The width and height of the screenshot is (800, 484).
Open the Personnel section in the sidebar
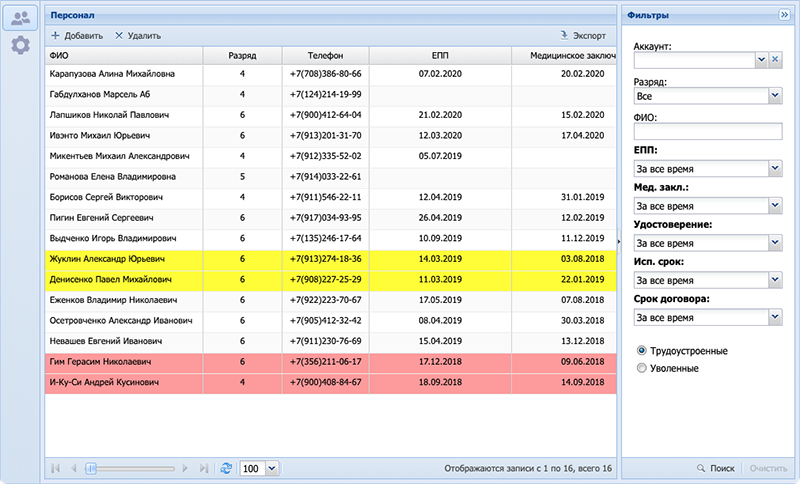pyautogui.click(x=19, y=18)
